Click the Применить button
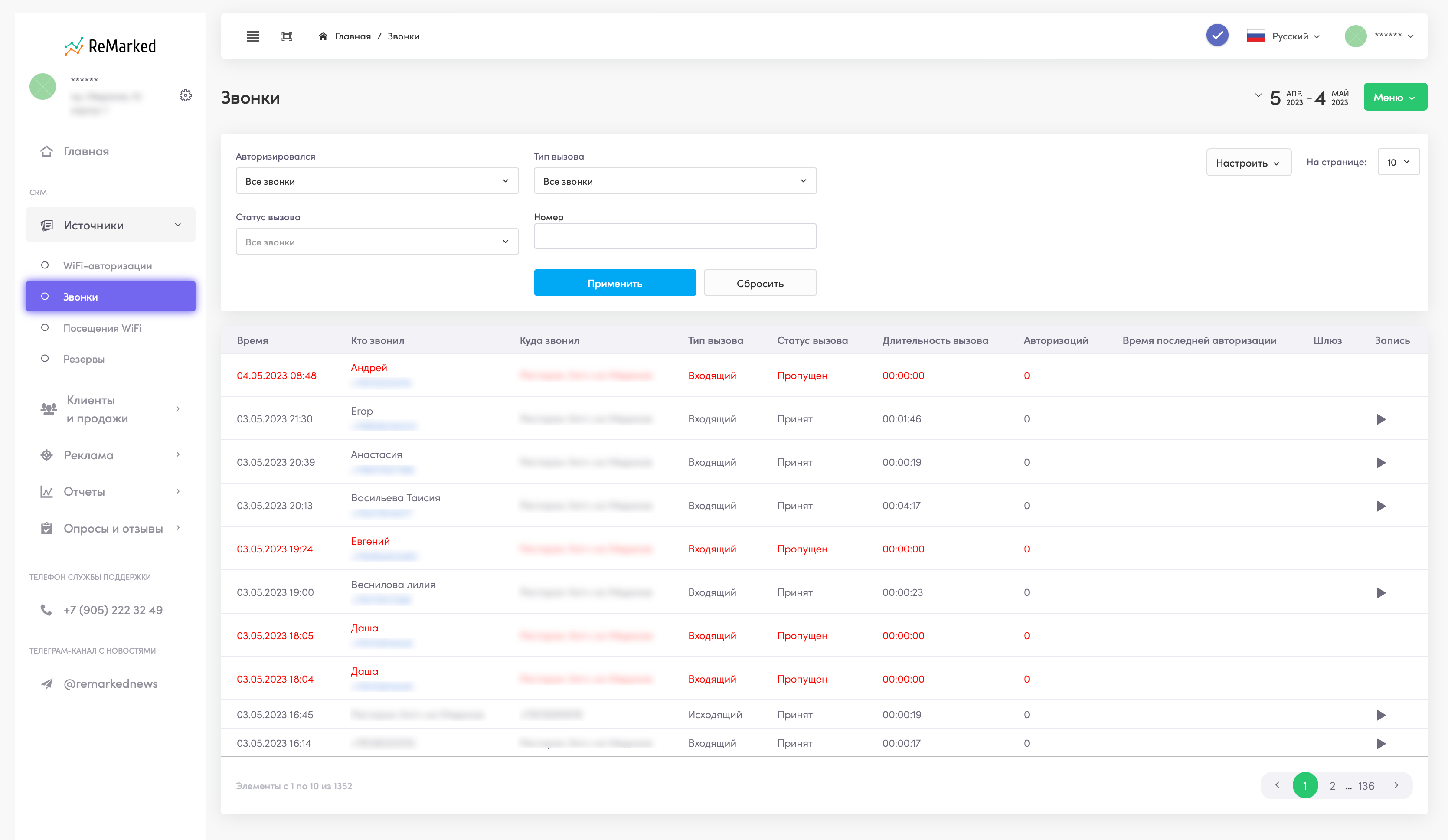 point(615,283)
